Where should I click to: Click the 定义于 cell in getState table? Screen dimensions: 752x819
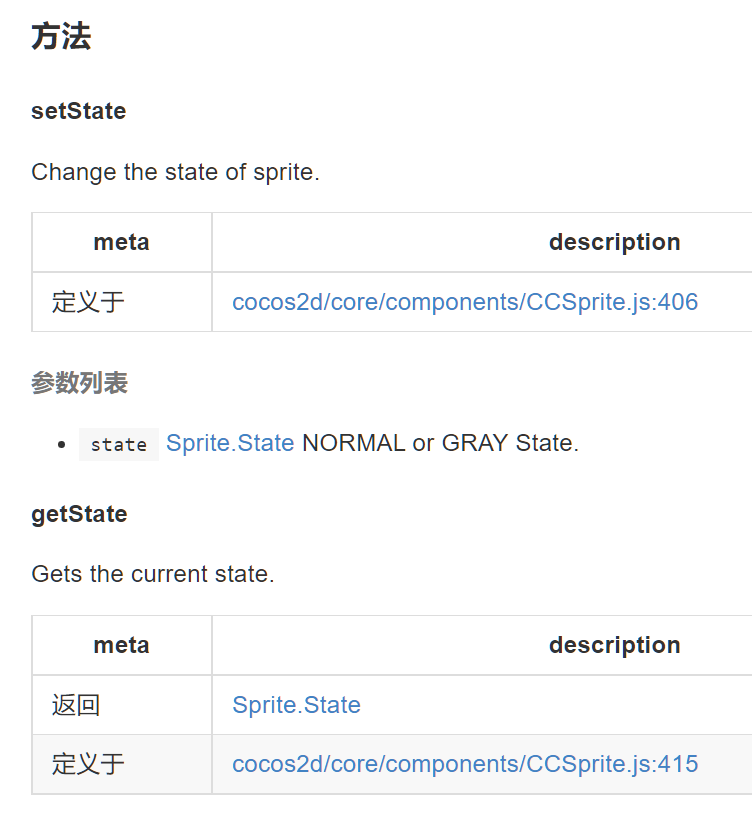tap(88, 765)
